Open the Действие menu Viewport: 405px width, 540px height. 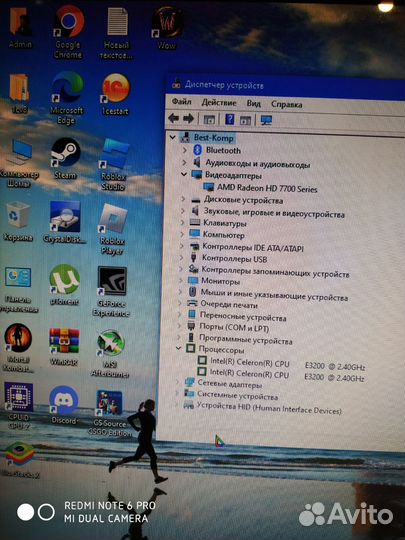[219, 103]
